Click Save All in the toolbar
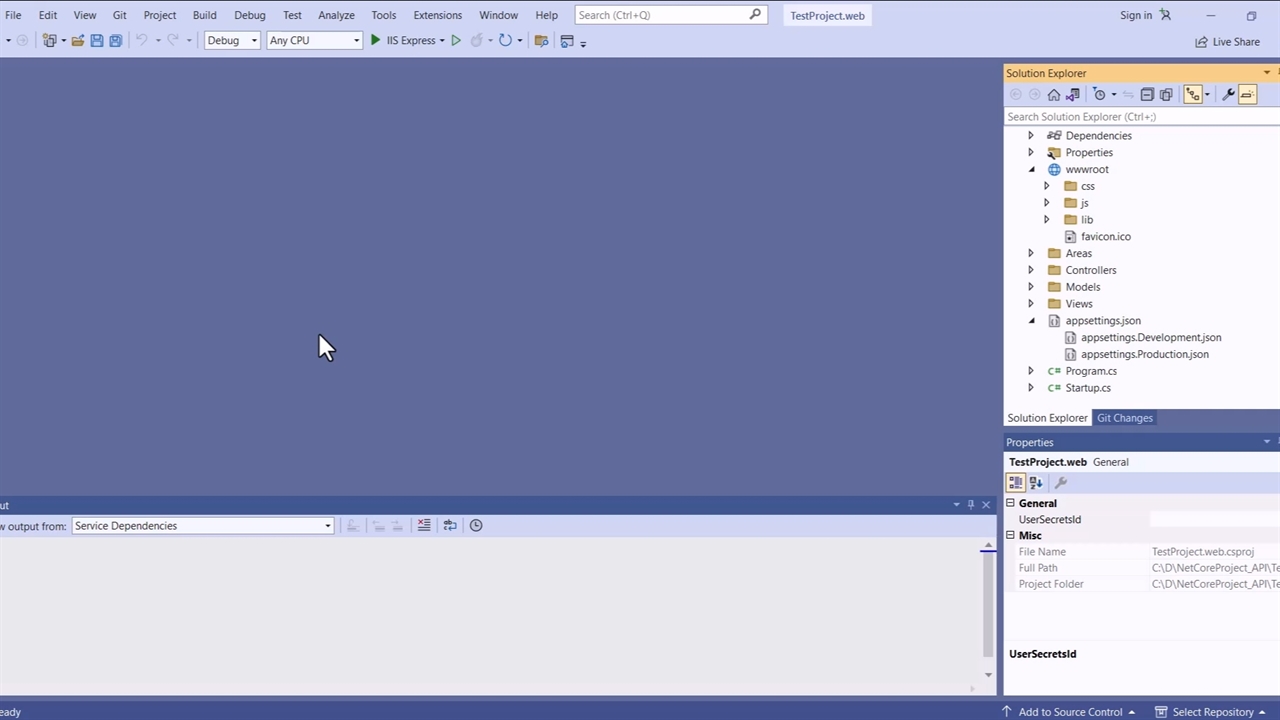1280x720 pixels. [116, 41]
